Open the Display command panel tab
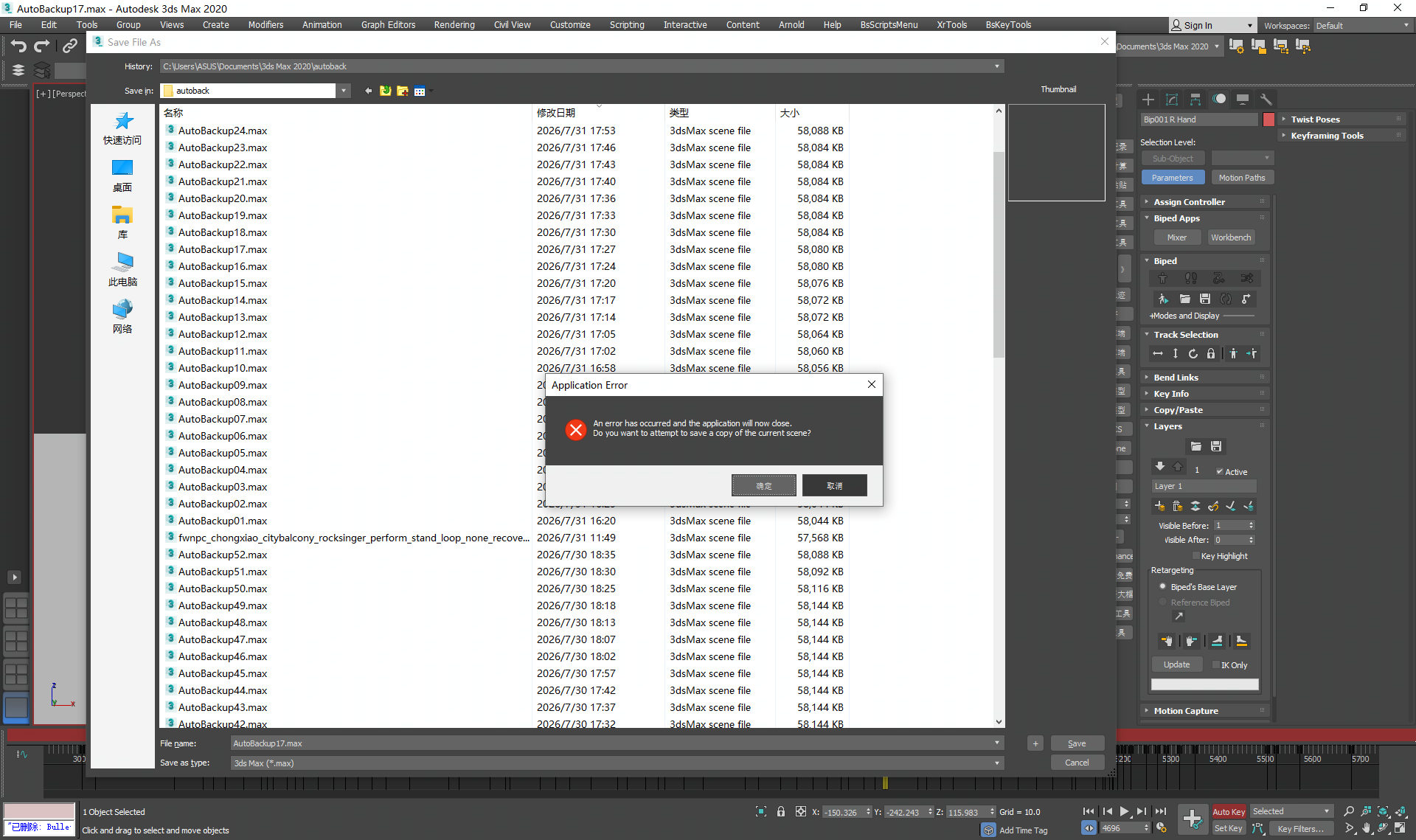The height and width of the screenshot is (840, 1416). tap(1243, 100)
